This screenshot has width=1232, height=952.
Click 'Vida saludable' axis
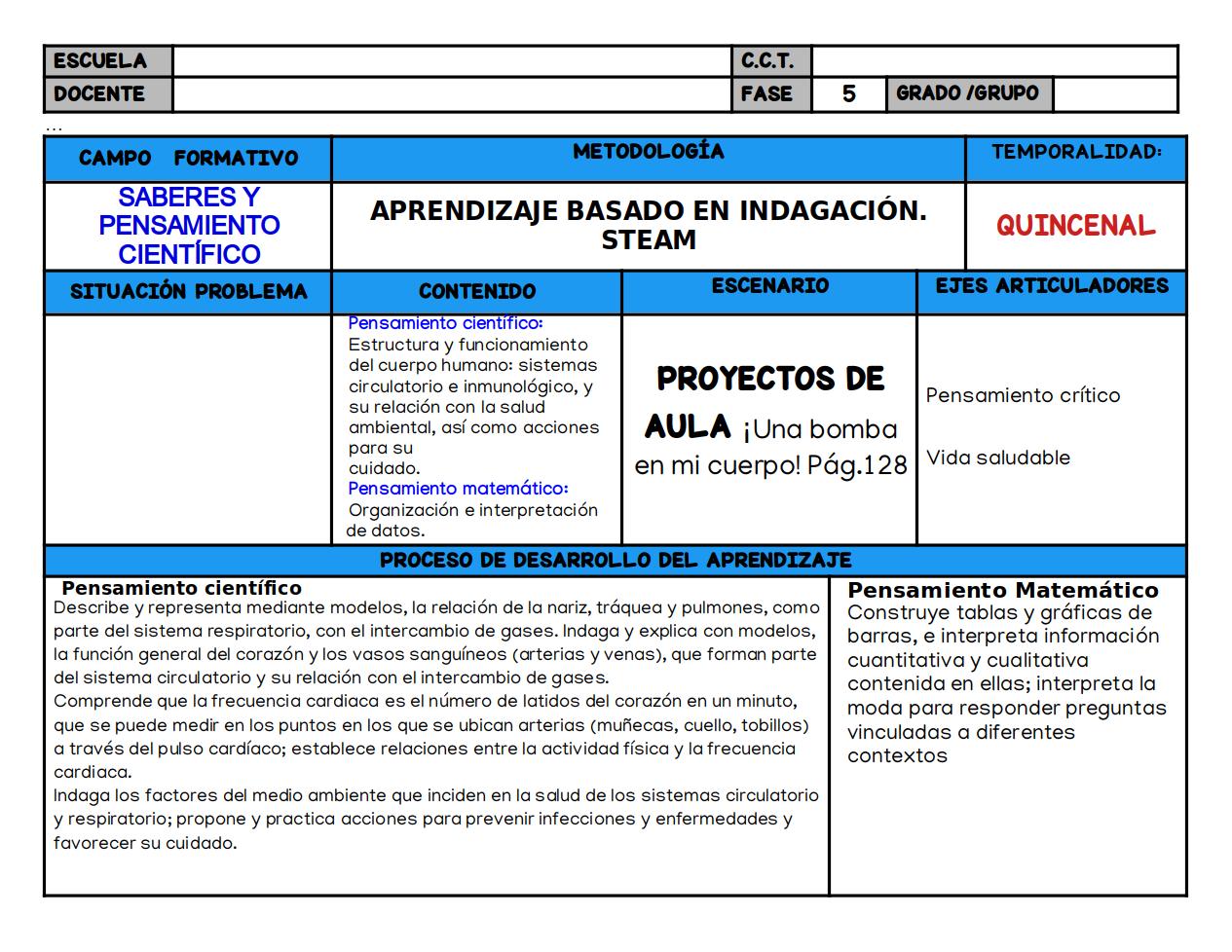tap(997, 458)
